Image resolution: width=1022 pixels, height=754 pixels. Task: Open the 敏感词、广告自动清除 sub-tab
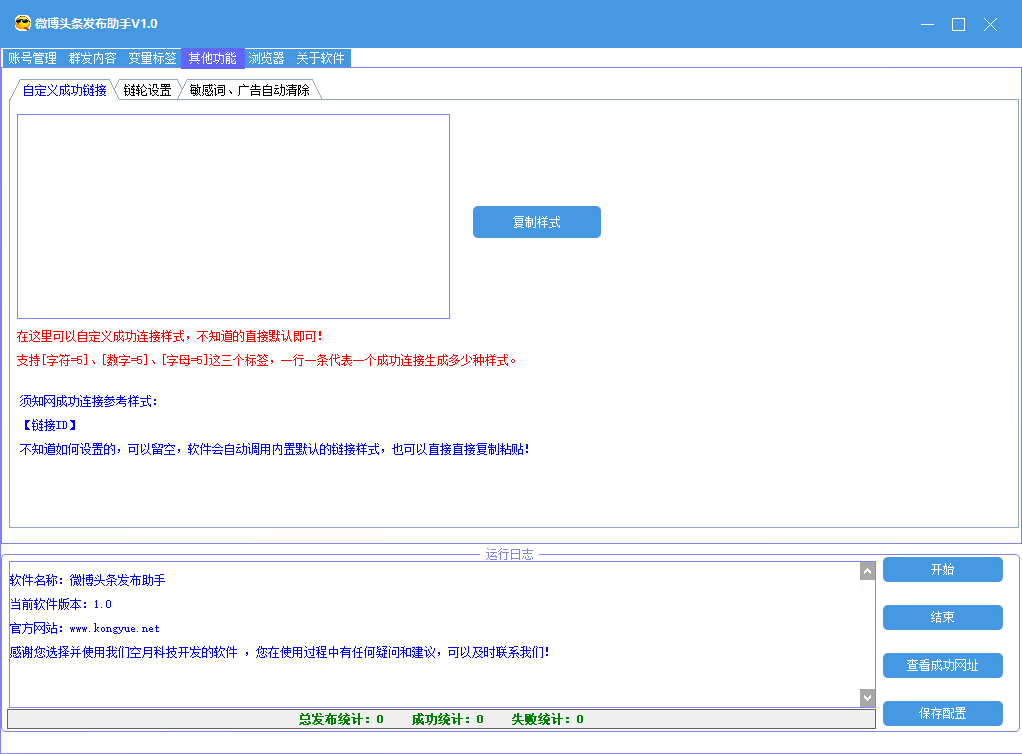pos(250,90)
